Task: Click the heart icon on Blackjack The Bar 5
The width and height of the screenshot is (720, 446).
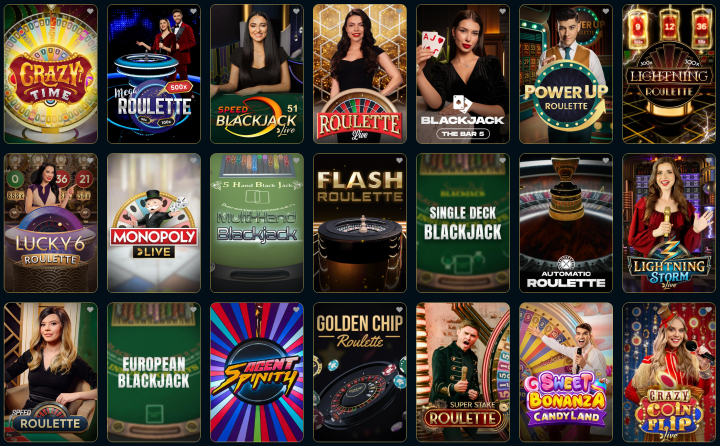Action: pos(502,11)
